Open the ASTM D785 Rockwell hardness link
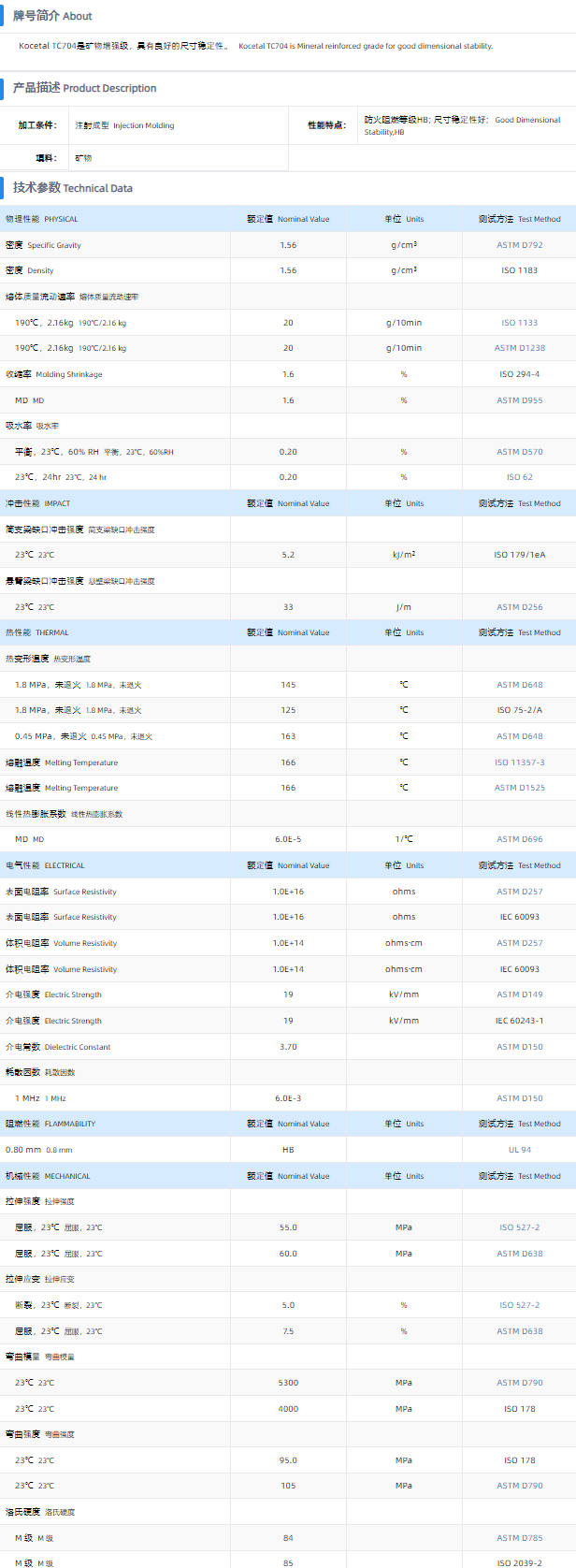This screenshot has height=1568, width=576. pos(519,1537)
